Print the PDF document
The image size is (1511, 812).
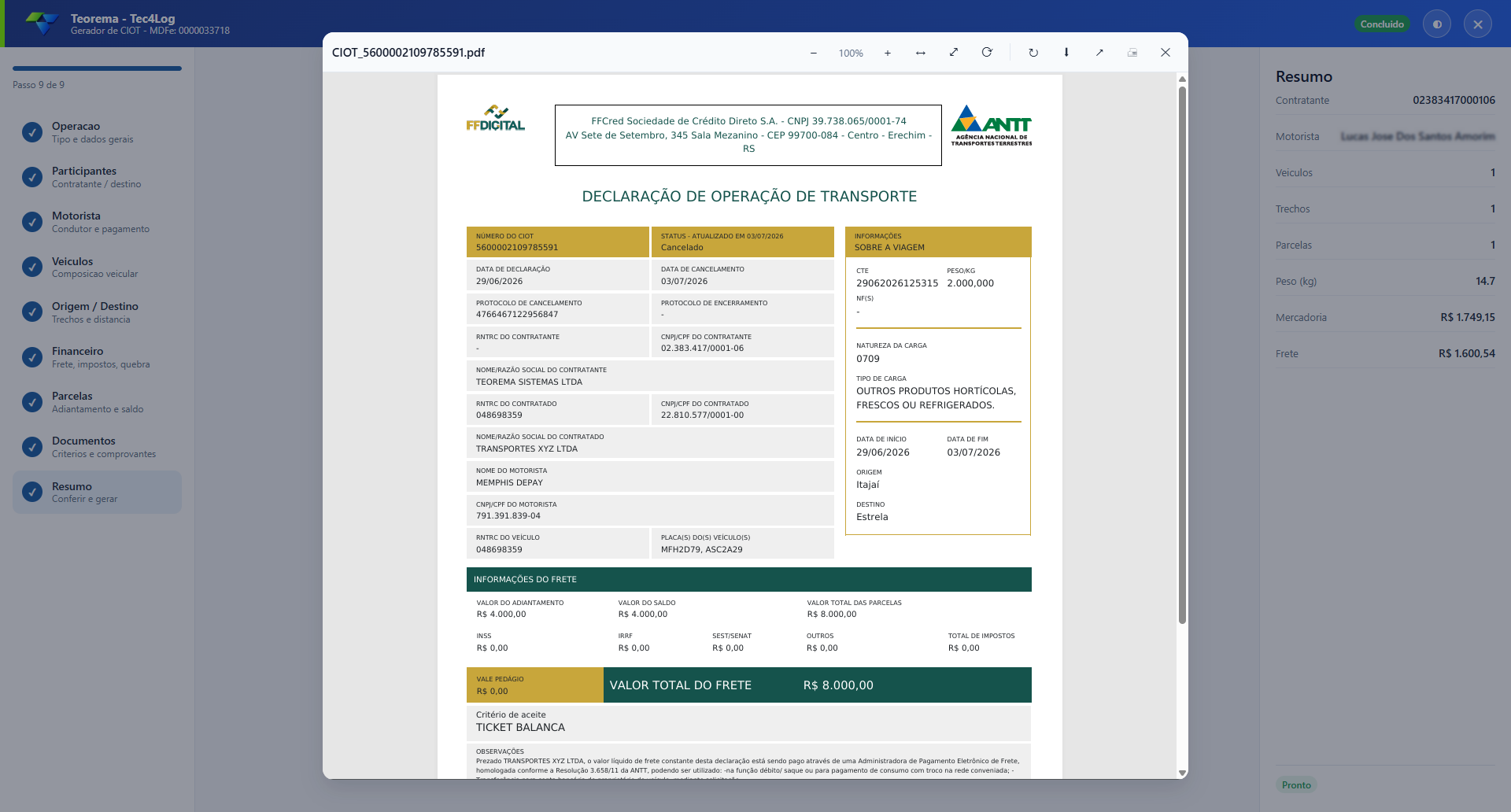tap(1132, 53)
